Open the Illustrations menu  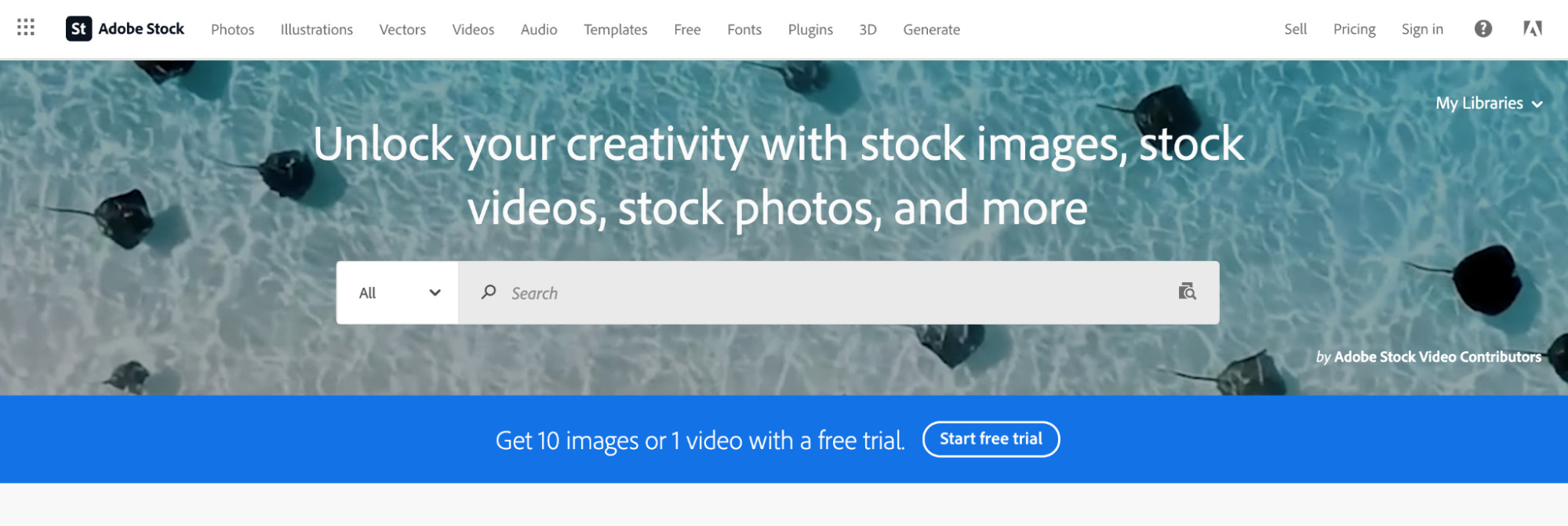pyautogui.click(x=316, y=30)
